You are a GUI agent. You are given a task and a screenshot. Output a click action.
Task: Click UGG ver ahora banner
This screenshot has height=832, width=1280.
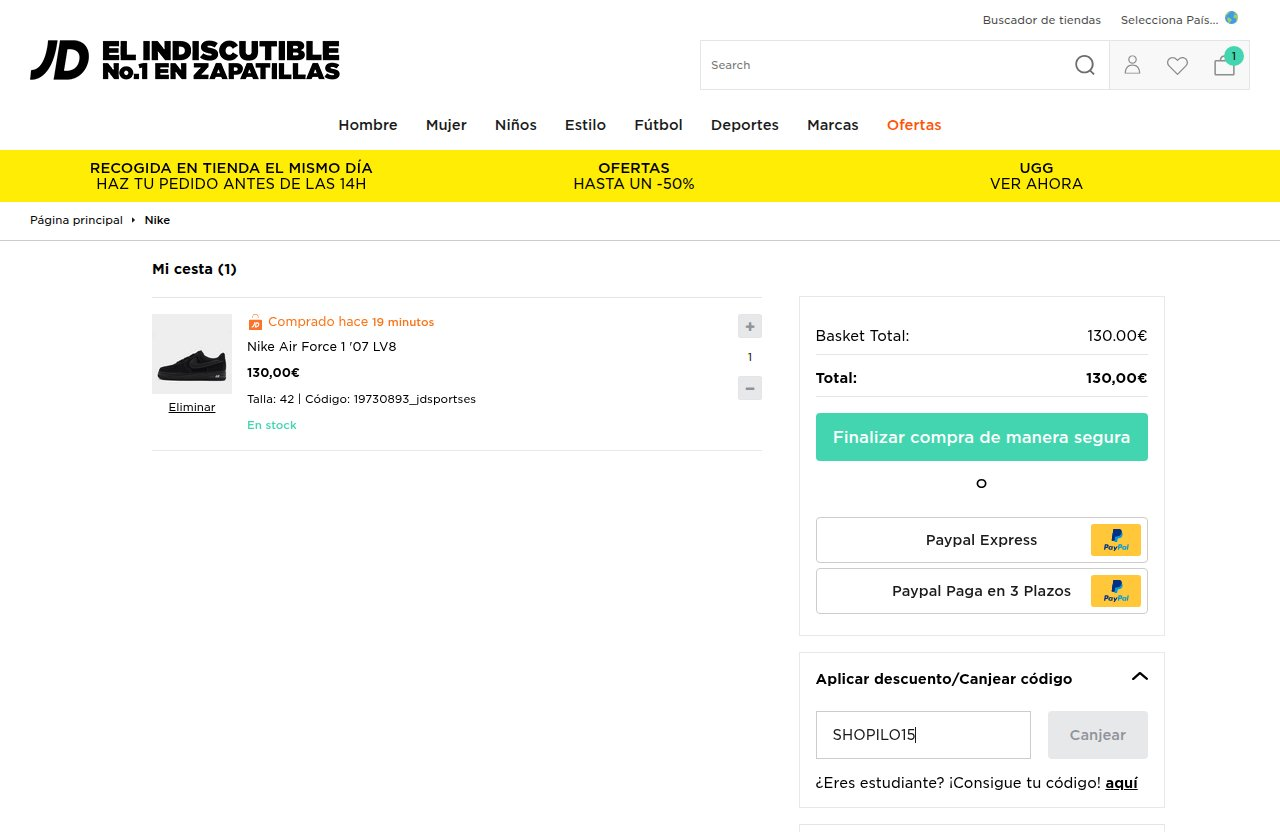(1036, 176)
